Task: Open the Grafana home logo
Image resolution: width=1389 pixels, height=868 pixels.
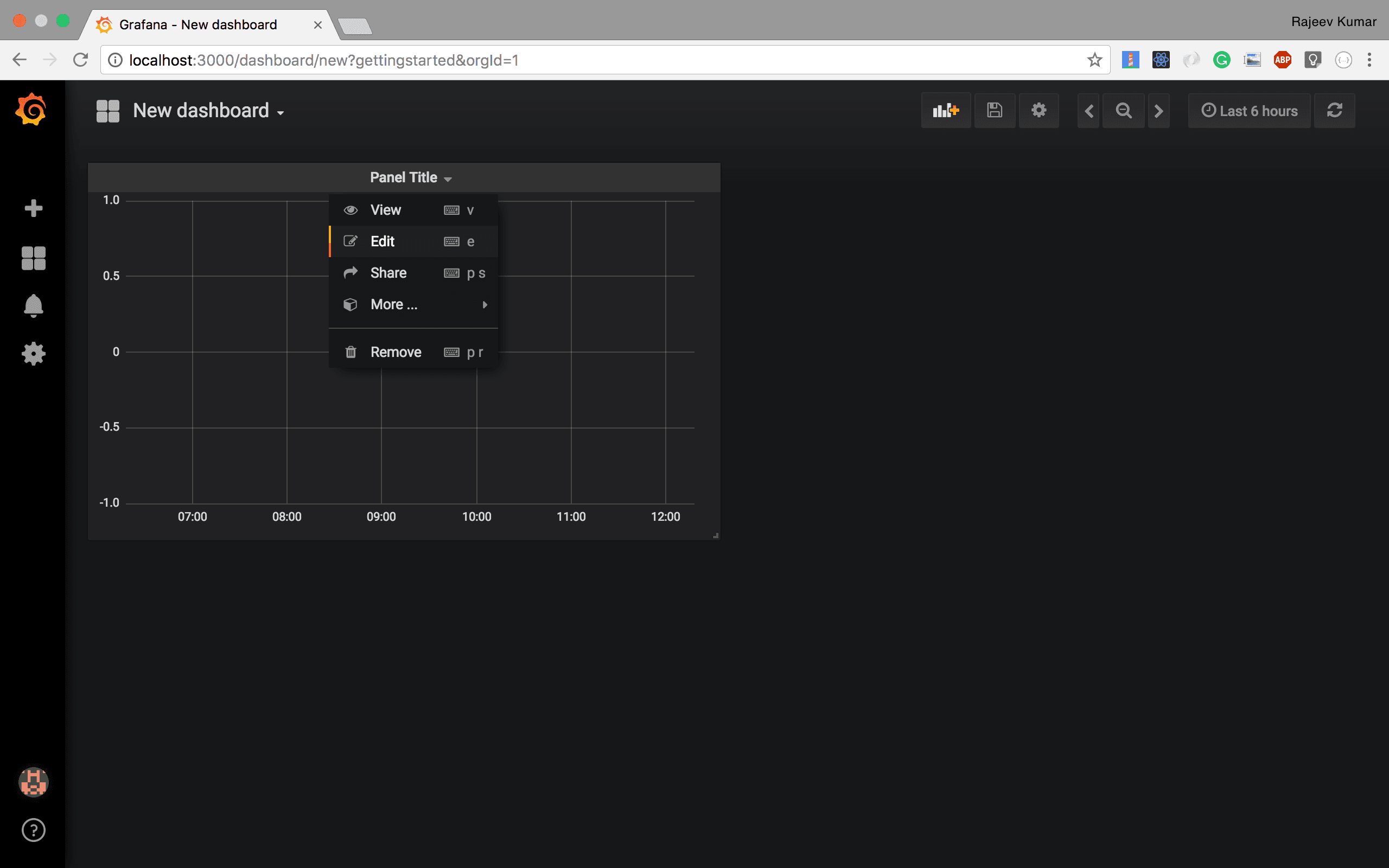Action: 31,110
